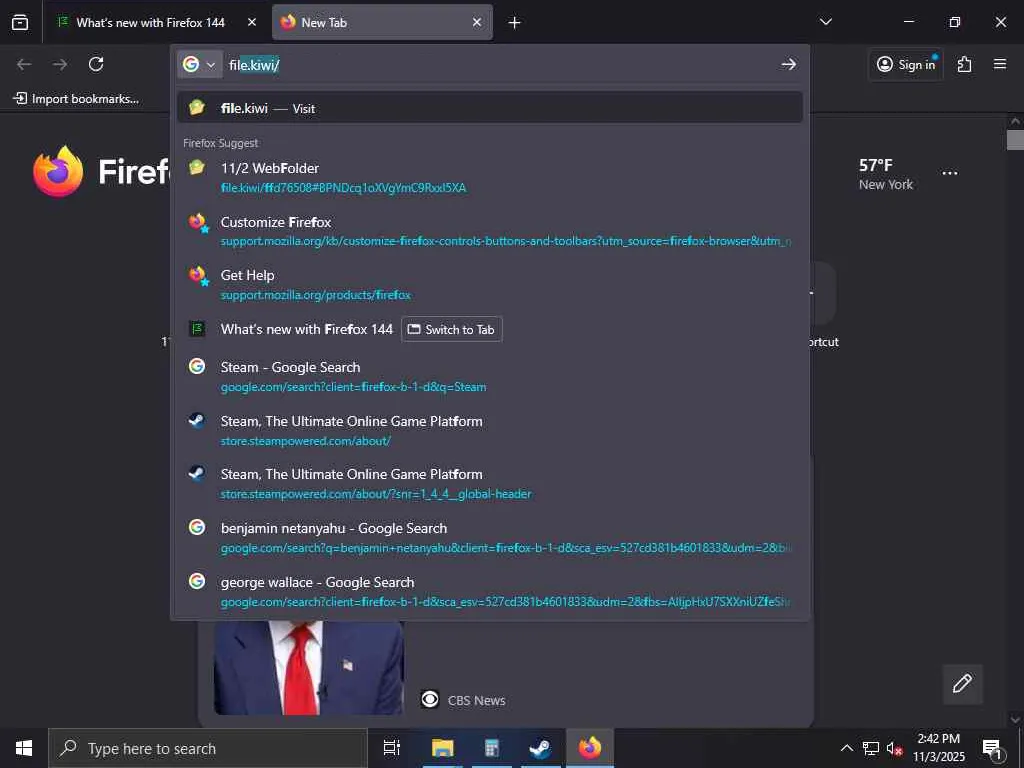Open the taskbar clock showing 2:42 PM
Image resolution: width=1024 pixels, height=768 pixels.
pyautogui.click(x=938, y=748)
